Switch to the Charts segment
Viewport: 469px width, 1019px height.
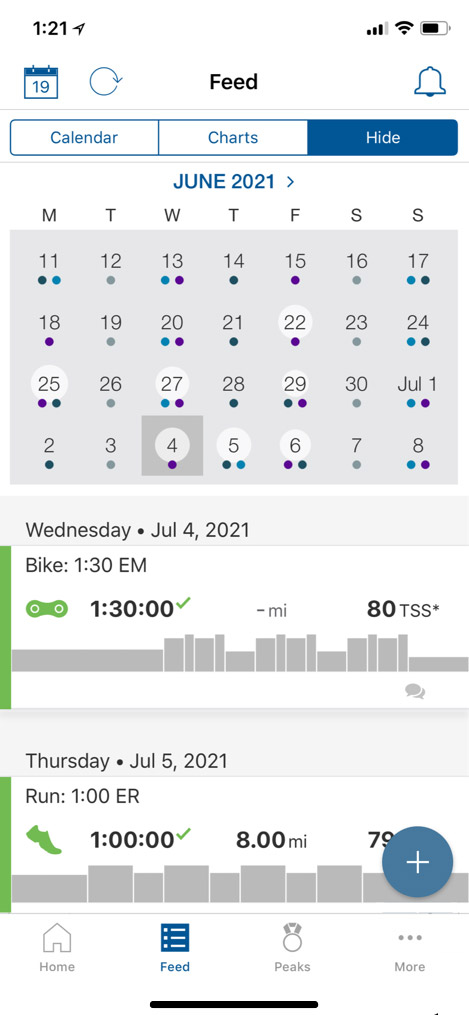pyautogui.click(x=233, y=138)
